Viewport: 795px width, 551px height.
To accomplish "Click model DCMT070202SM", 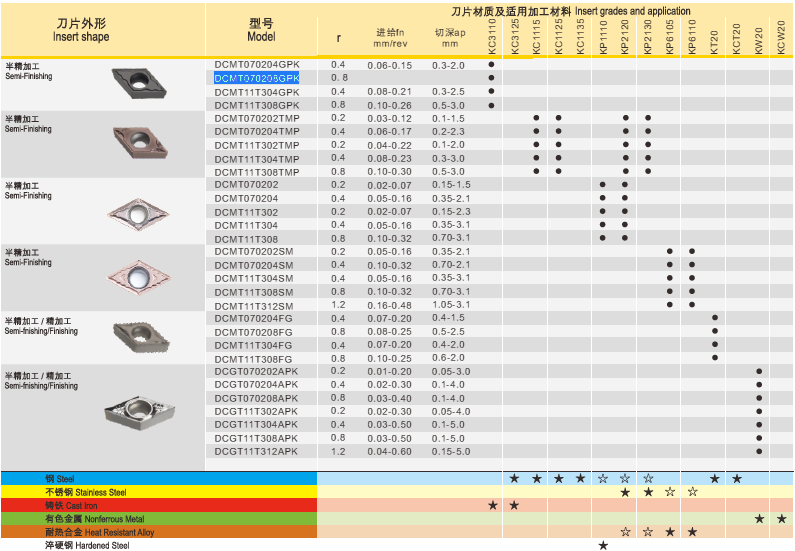I will [254, 251].
